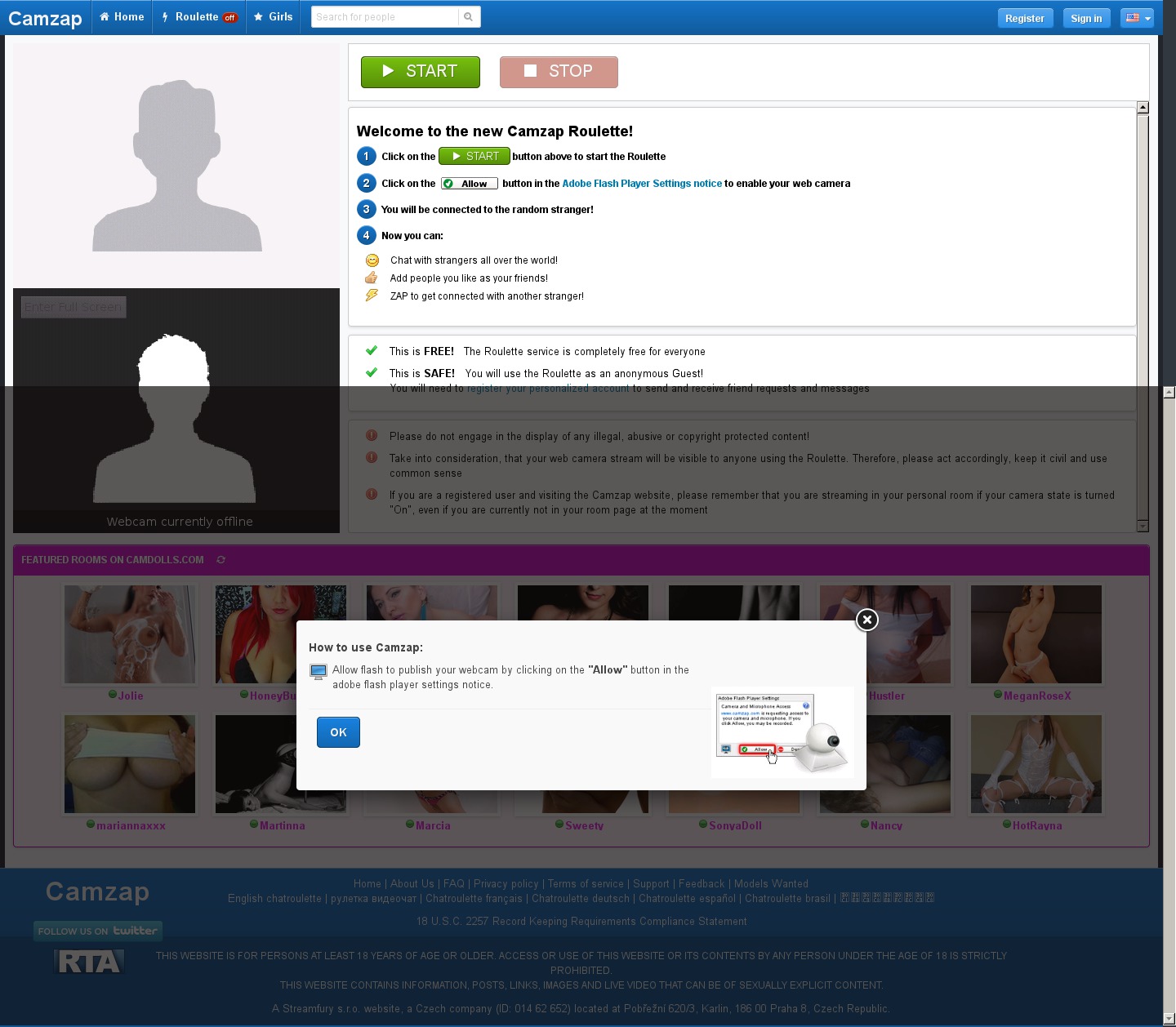Open the Girls menu item
Screen dimensions: 1176x1027
274,17
